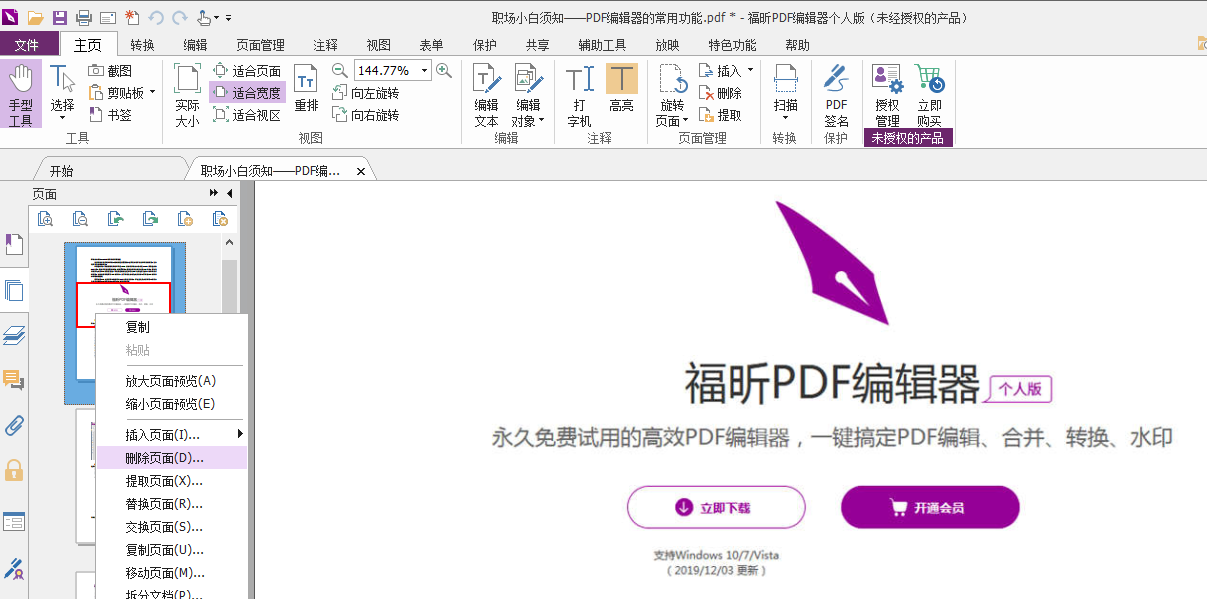Open the File menu (文件)
1207x599 pixels.
coord(27,45)
